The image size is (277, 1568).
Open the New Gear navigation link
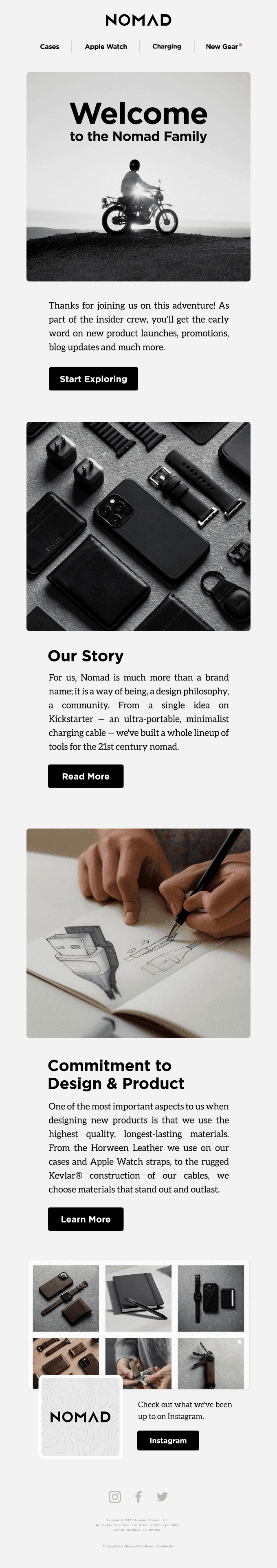click(222, 46)
